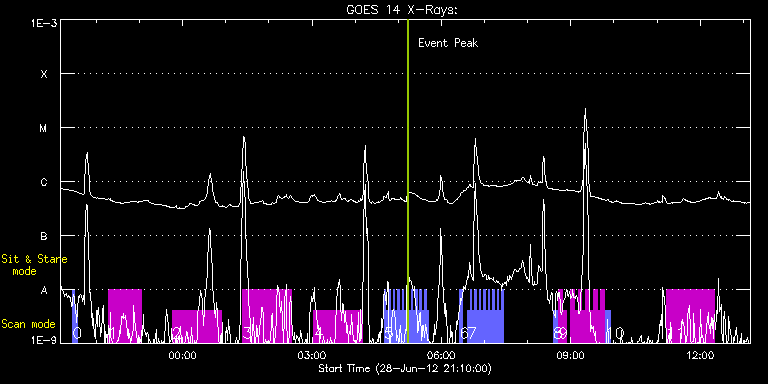Select the "X" flare class axis label

tap(44, 74)
